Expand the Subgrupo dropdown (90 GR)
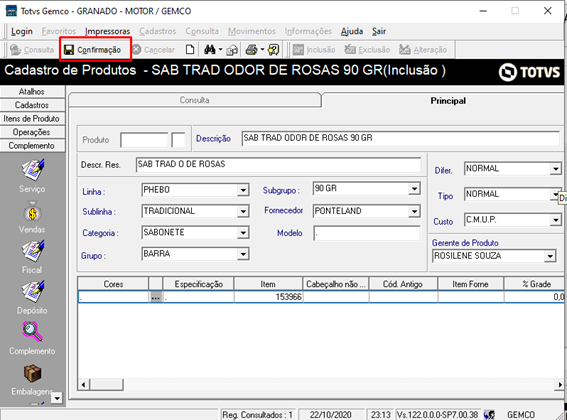This screenshot has width=567, height=420. (x=414, y=189)
